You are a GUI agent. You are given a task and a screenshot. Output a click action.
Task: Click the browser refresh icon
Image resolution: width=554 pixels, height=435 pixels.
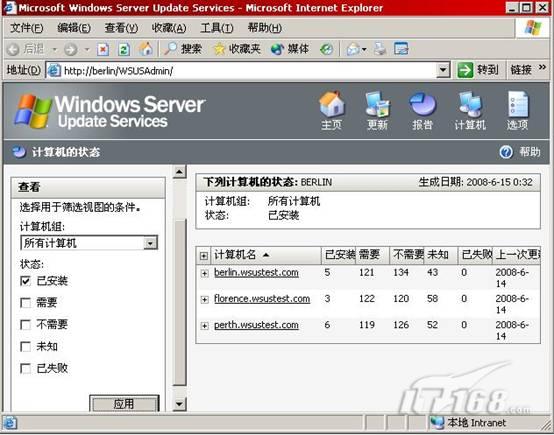tap(123, 49)
